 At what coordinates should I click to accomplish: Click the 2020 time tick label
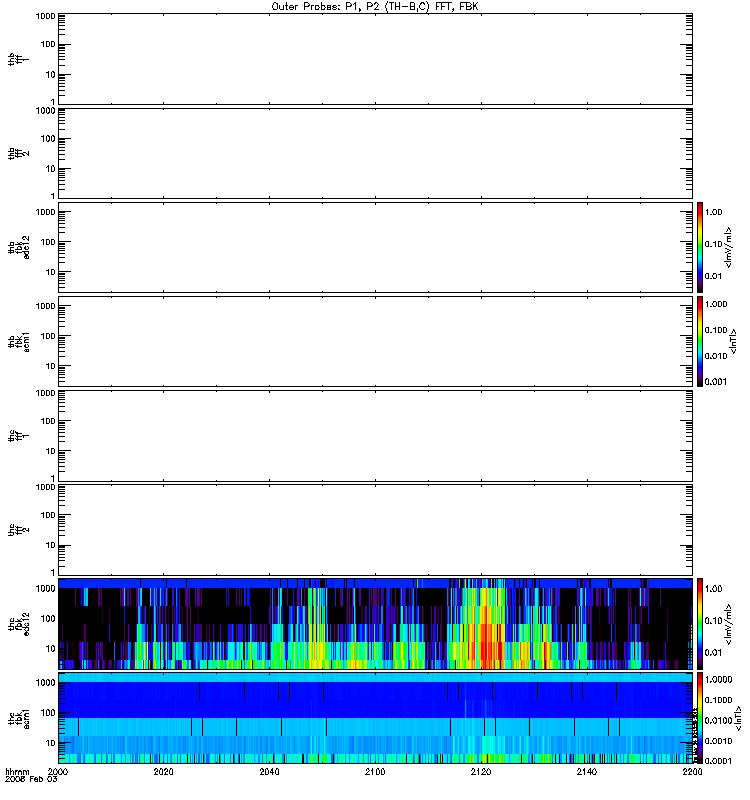[x=163, y=772]
